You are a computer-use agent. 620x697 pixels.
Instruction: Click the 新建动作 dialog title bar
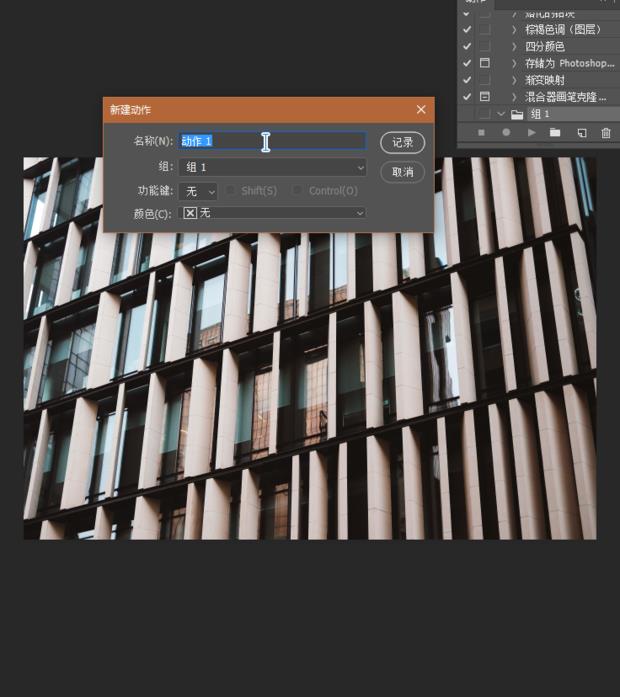(268, 110)
